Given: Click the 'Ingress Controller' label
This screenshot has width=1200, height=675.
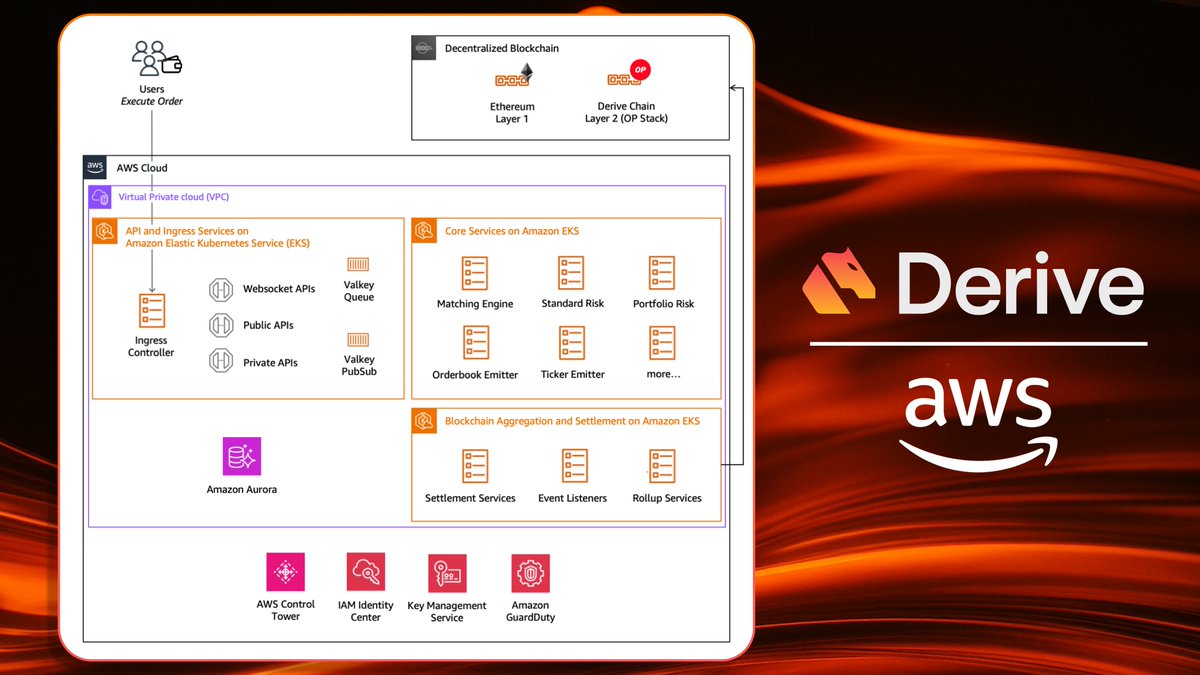Looking at the screenshot, I should point(151,347).
